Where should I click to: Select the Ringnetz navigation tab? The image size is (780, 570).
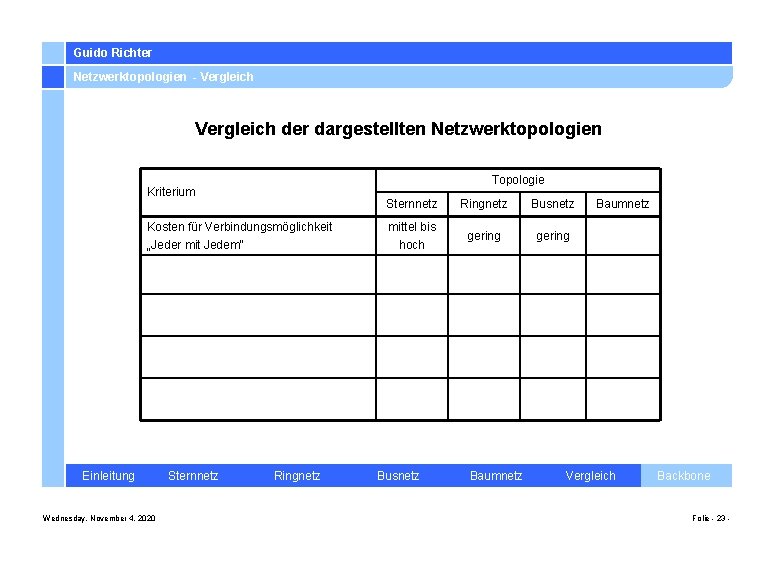point(297,475)
